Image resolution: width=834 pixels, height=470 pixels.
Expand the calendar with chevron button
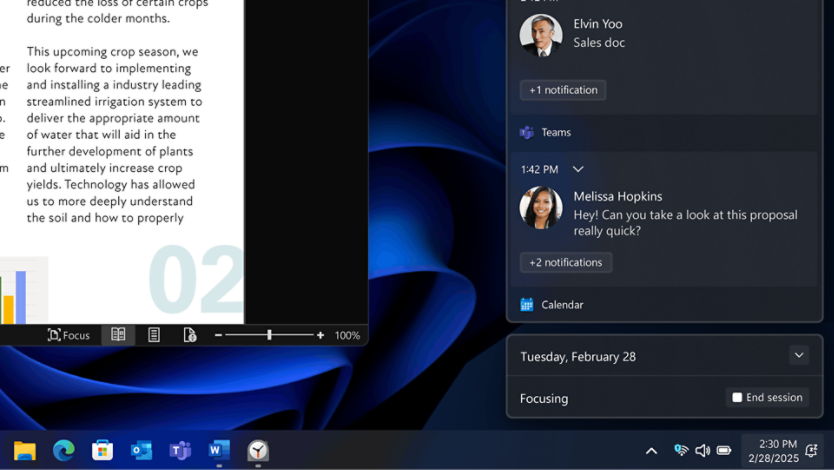(x=799, y=355)
